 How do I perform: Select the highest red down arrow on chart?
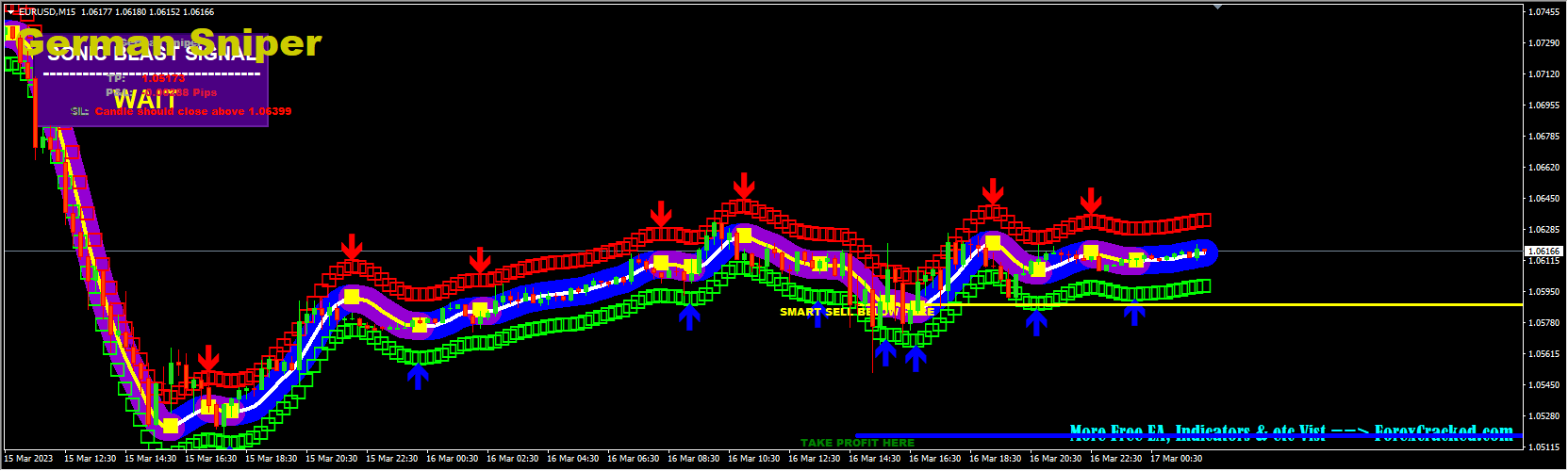745,185
